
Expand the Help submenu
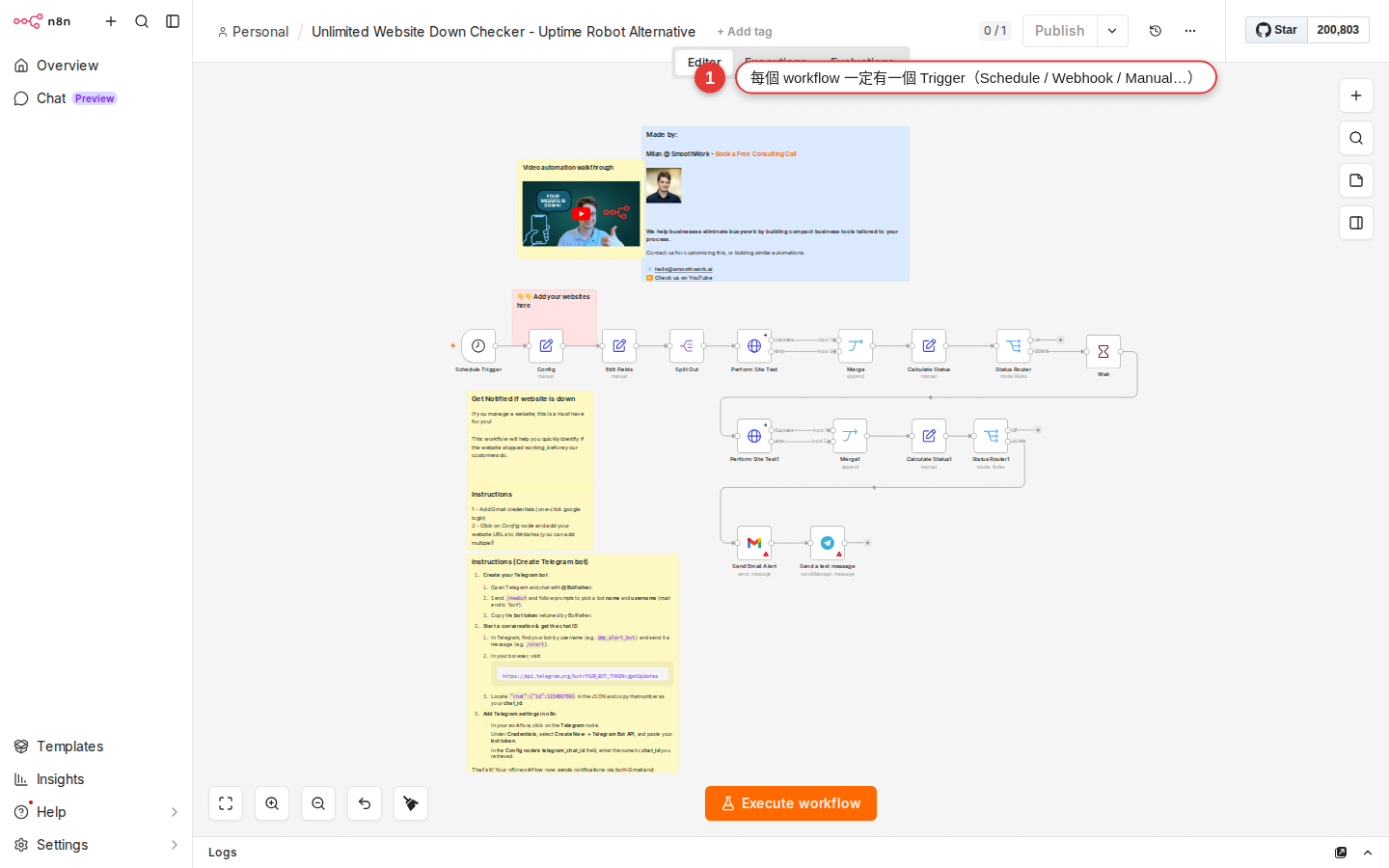click(x=175, y=812)
